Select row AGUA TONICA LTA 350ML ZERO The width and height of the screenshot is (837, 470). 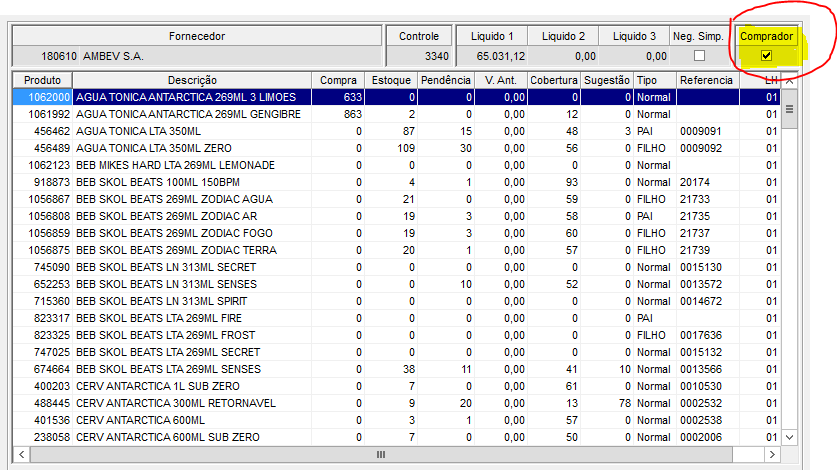point(397,148)
